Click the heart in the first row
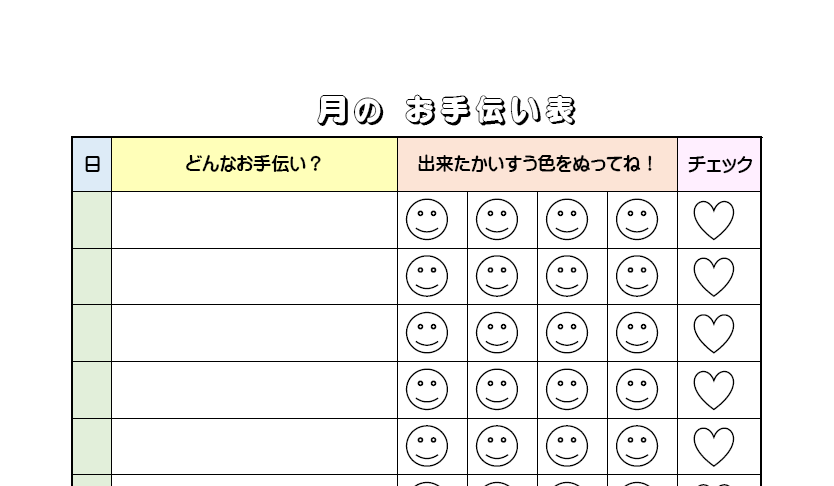This screenshot has height=486, width=834. pyautogui.click(x=714, y=220)
